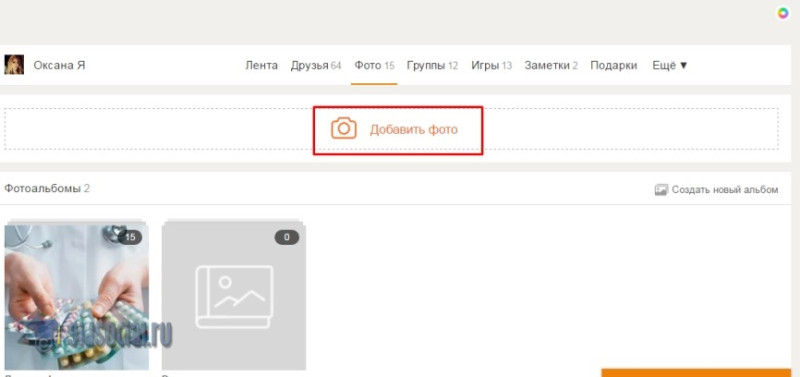Open the Подарки tab

(x=614, y=65)
